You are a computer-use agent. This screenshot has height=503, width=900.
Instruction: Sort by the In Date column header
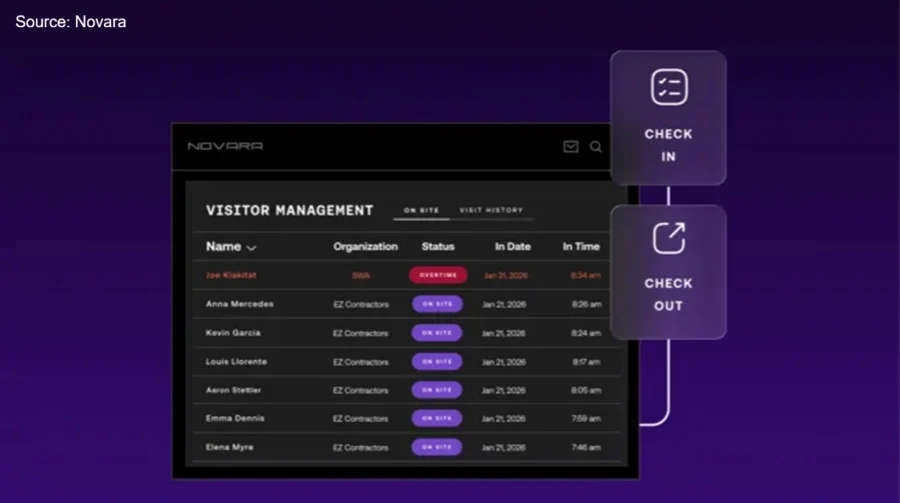coord(513,246)
